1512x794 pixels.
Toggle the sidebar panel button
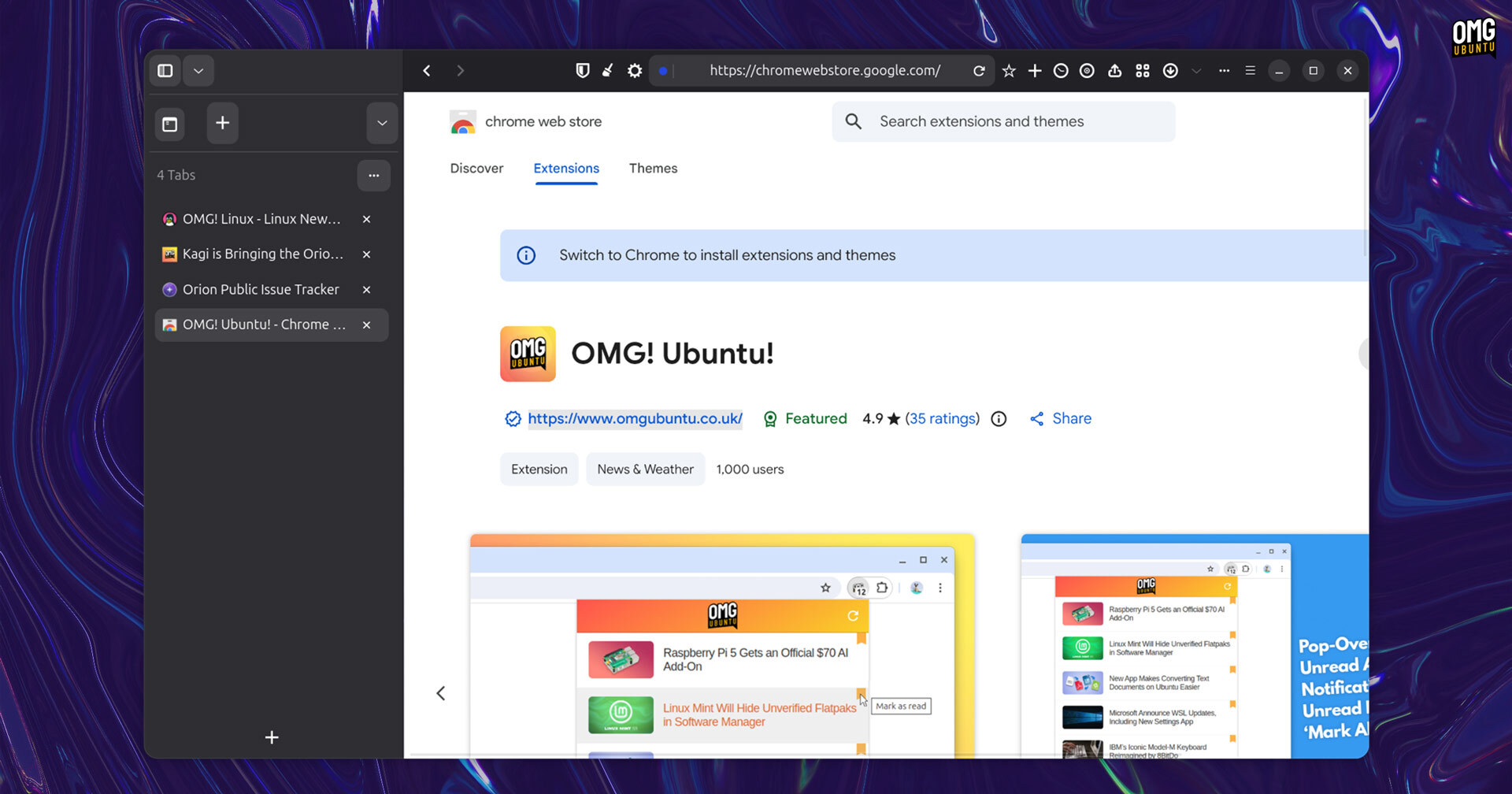coord(165,71)
